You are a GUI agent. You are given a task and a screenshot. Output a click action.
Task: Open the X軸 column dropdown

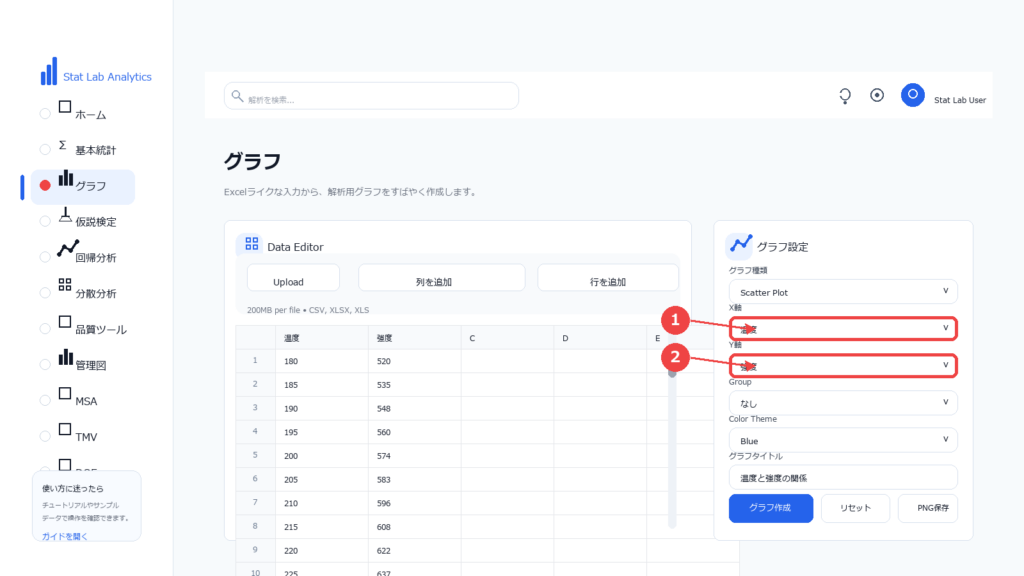pyautogui.click(x=843, y=328)
